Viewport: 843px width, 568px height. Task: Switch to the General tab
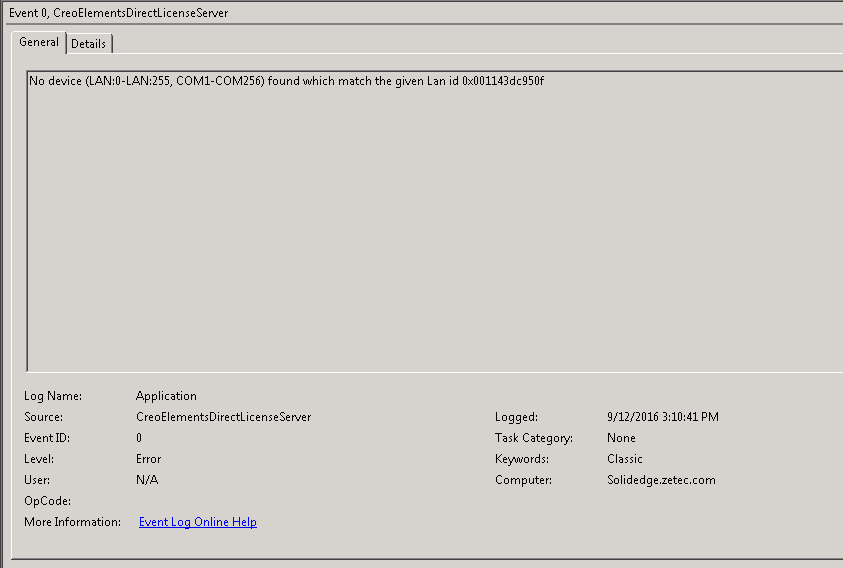tap(39, 42)
